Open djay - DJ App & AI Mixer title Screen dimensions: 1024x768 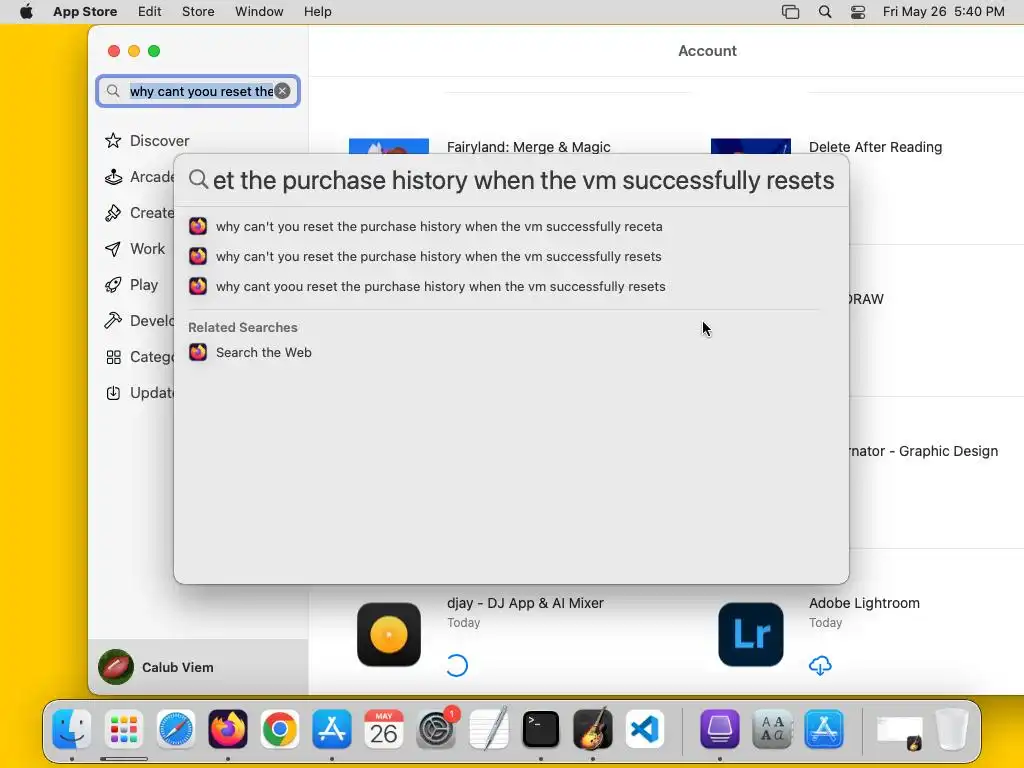[x=525, y=603]
